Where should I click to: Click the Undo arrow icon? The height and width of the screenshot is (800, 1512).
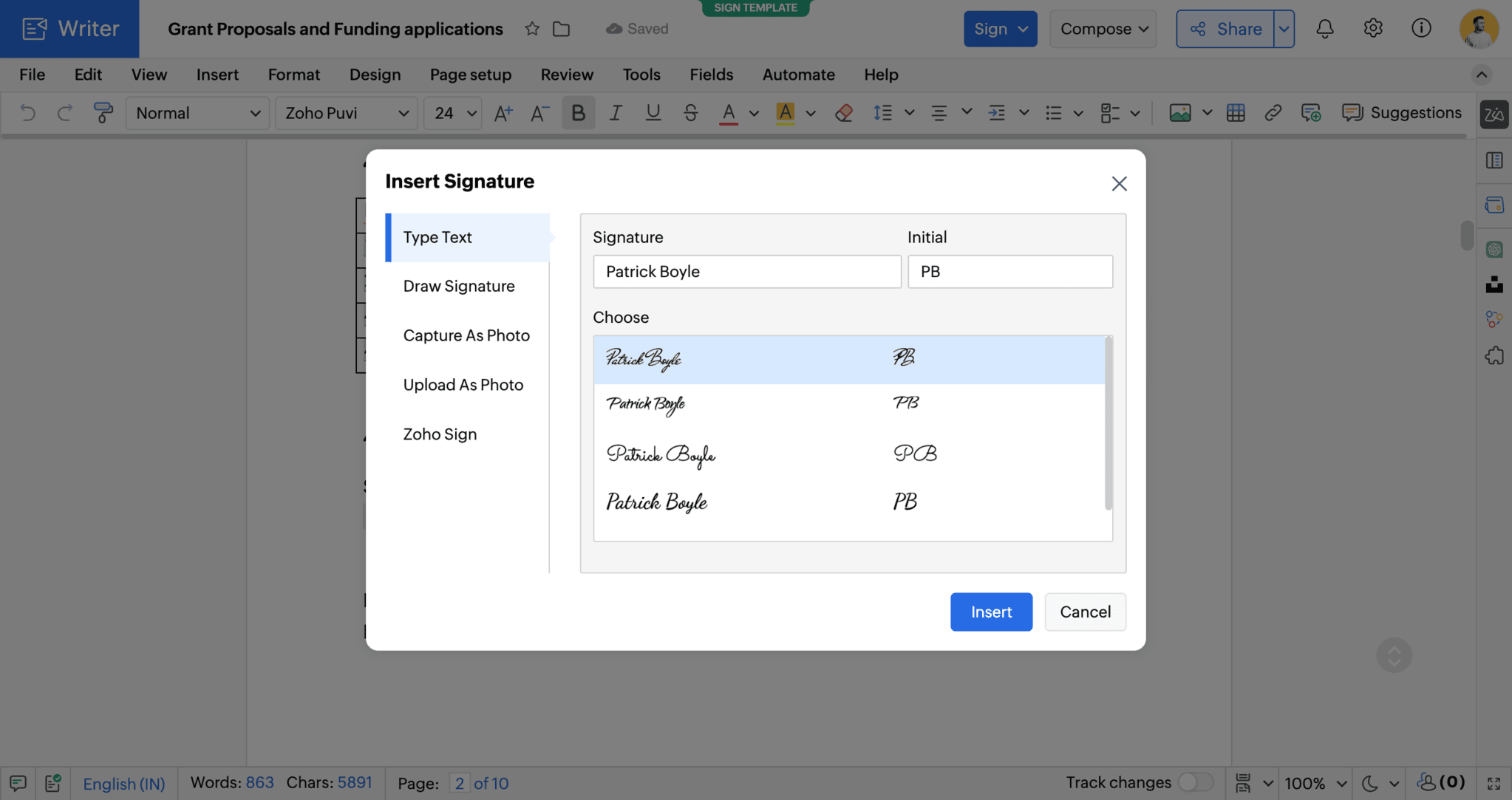27,113
